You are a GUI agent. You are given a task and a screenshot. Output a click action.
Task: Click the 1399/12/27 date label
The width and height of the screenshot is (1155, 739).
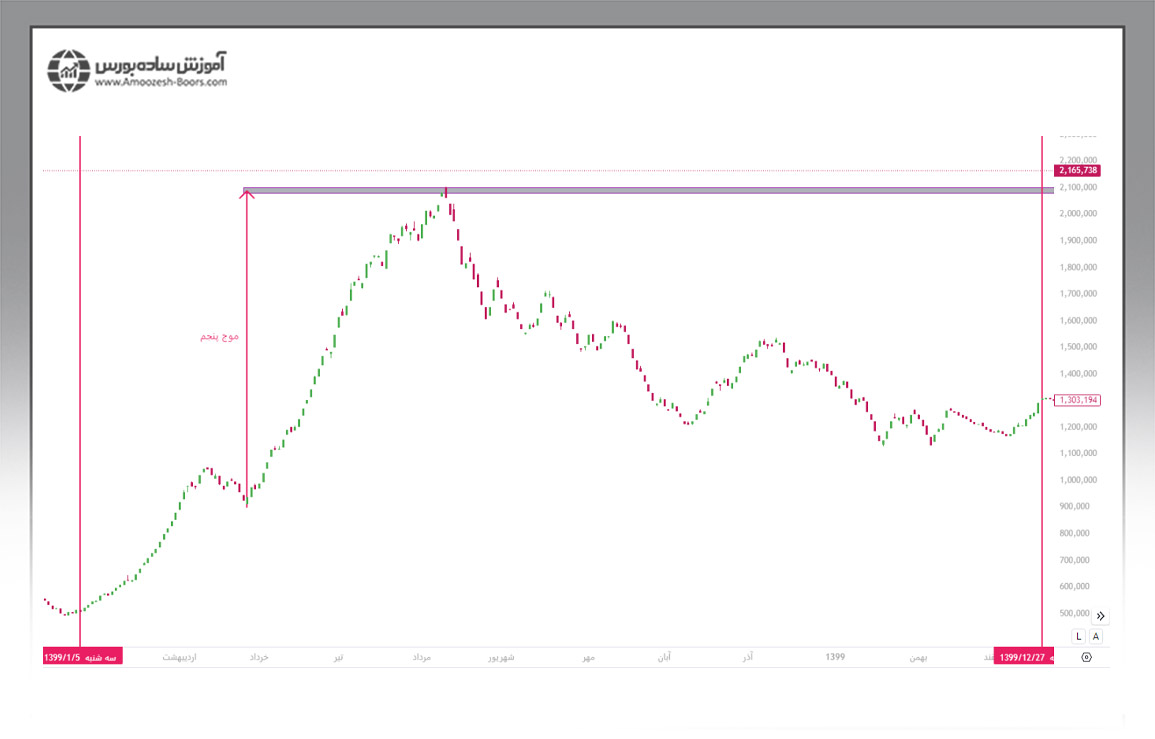(x=1022, y=657)
